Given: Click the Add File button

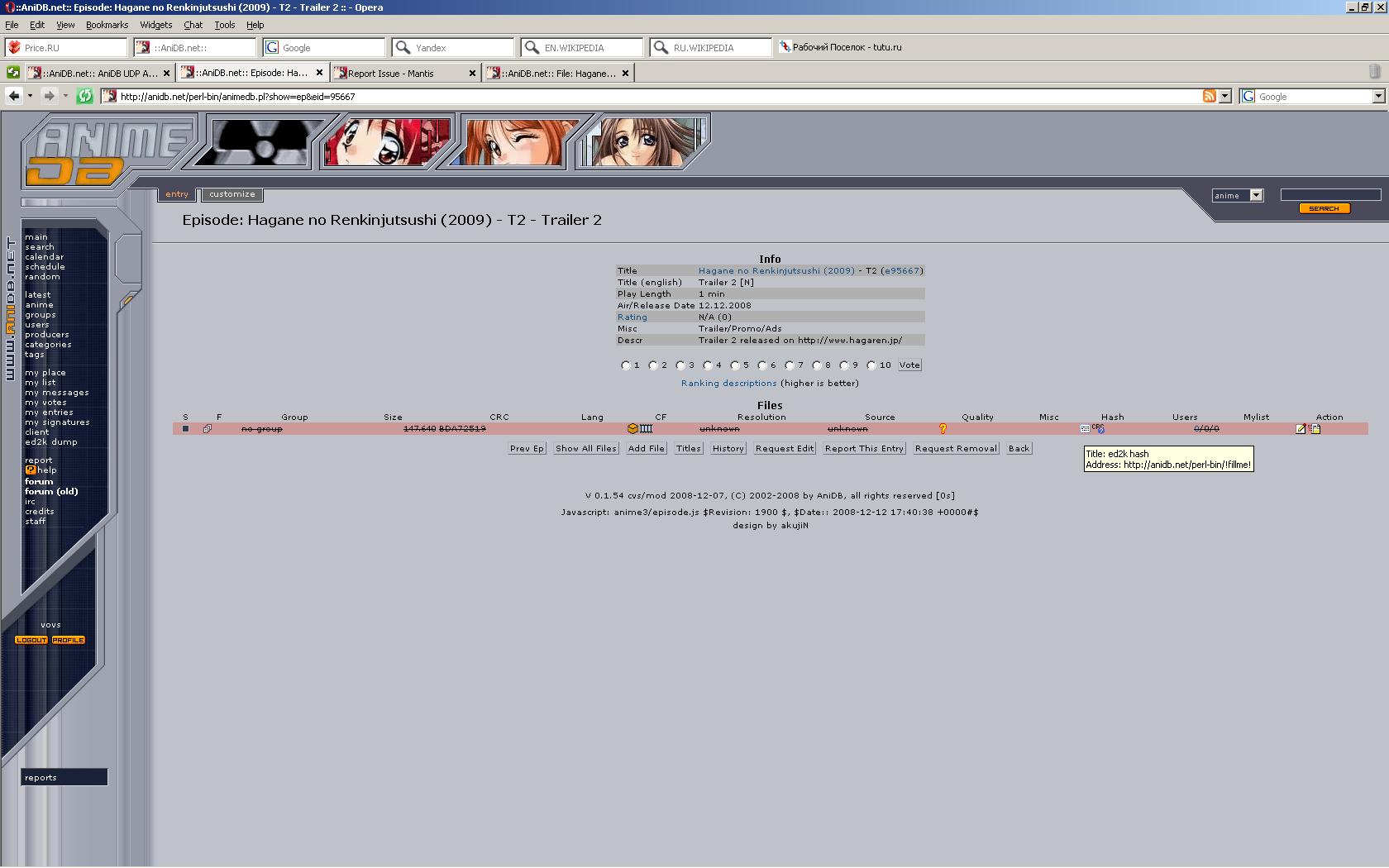Looking at the screenshot, I should click(x=646, y=449).
